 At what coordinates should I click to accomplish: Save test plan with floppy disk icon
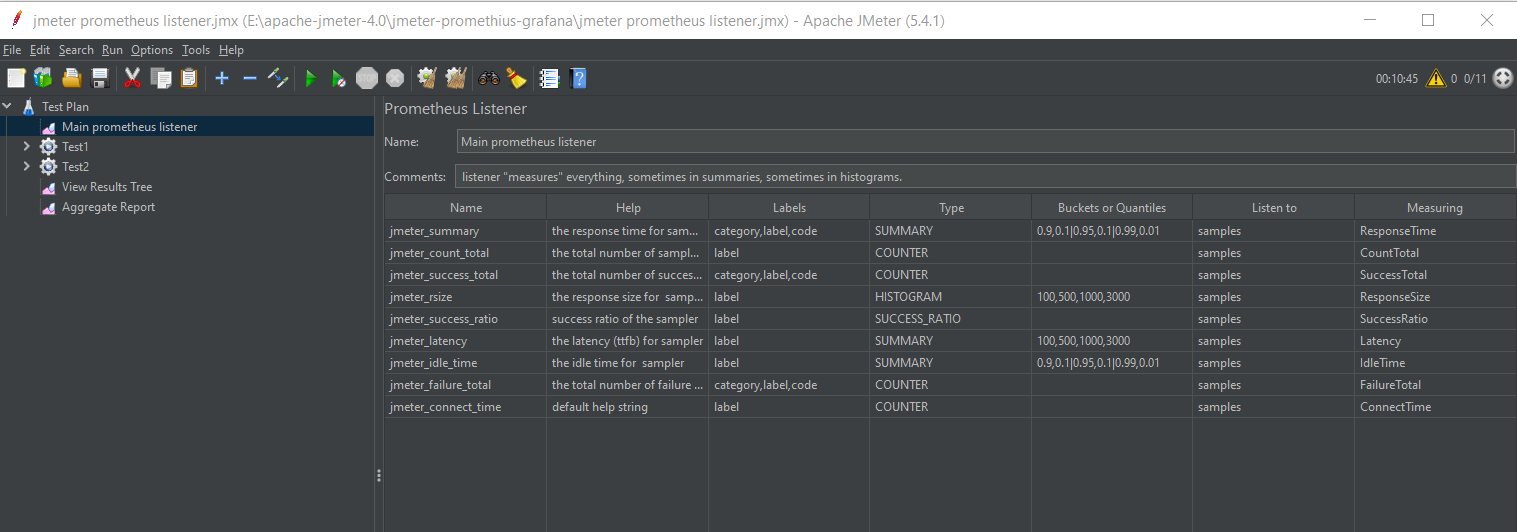(x=100, y=78)
